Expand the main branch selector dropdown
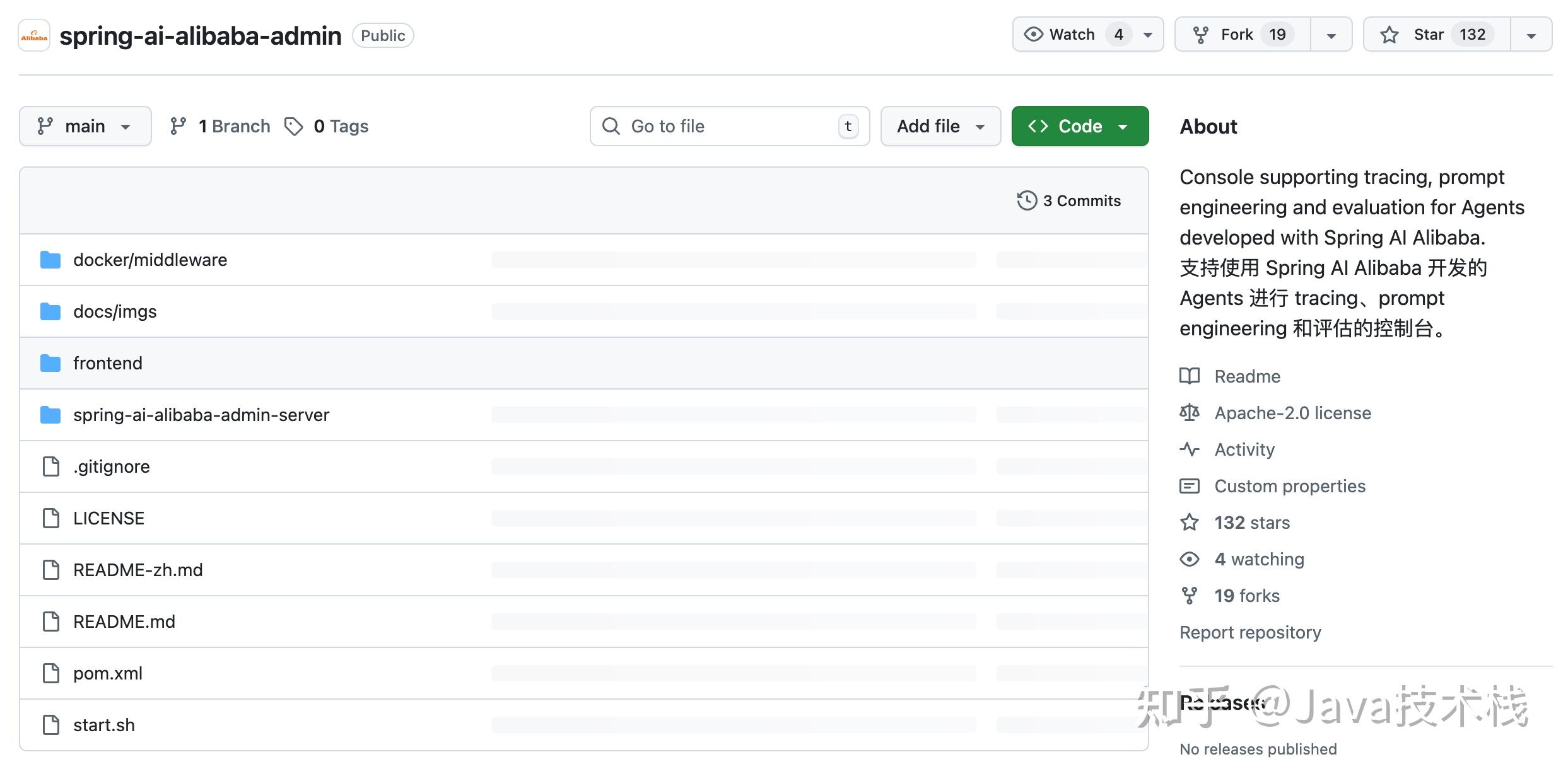Viewport: 1568px width, 769px height. click(x=85, y=127)
